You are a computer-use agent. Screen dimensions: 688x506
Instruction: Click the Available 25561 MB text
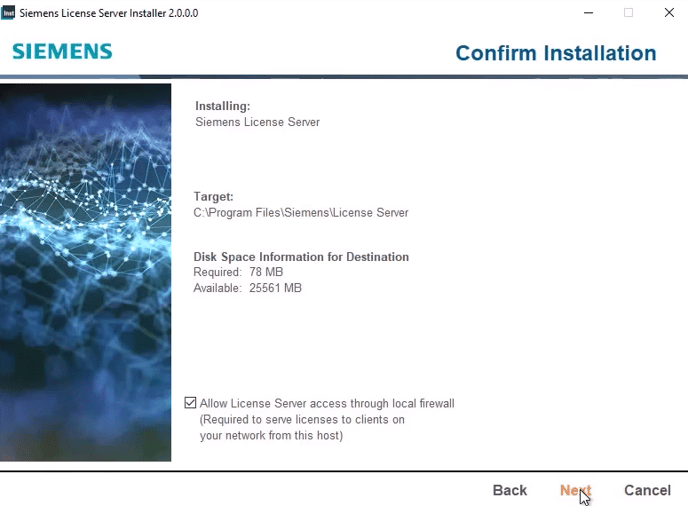[x=247, y=288]
